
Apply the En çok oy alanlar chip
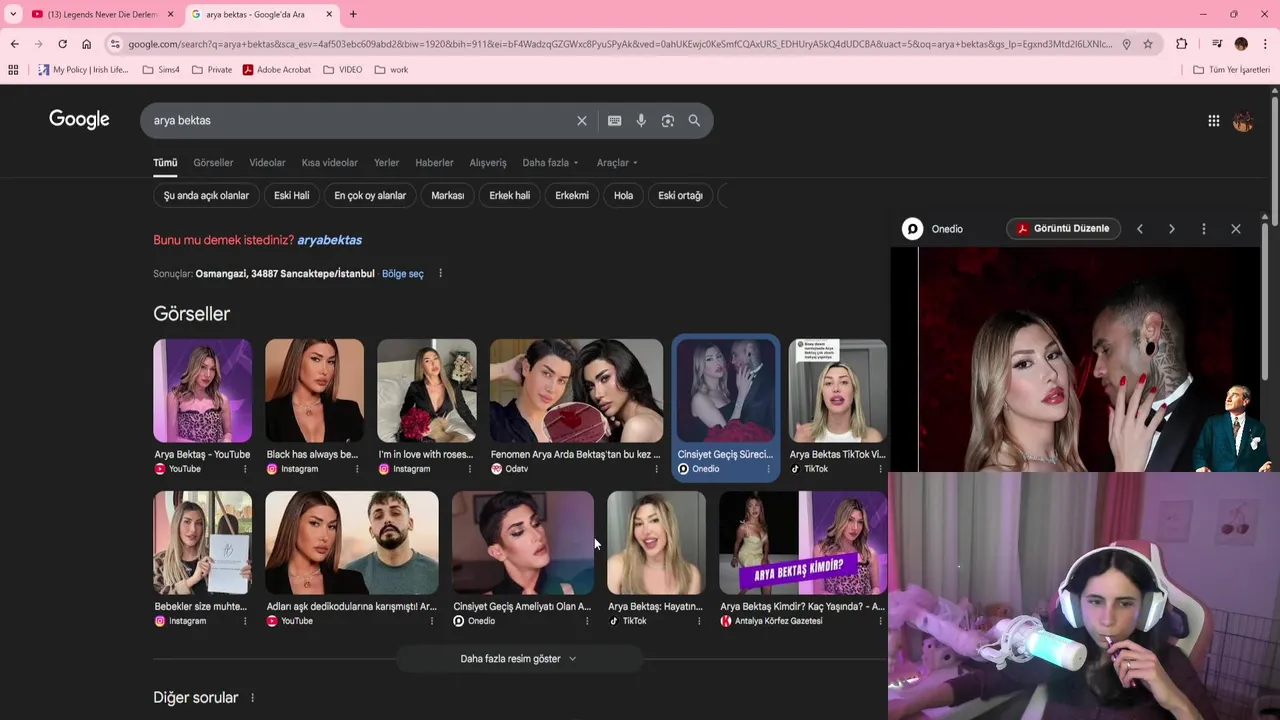[x=370, y=196]
